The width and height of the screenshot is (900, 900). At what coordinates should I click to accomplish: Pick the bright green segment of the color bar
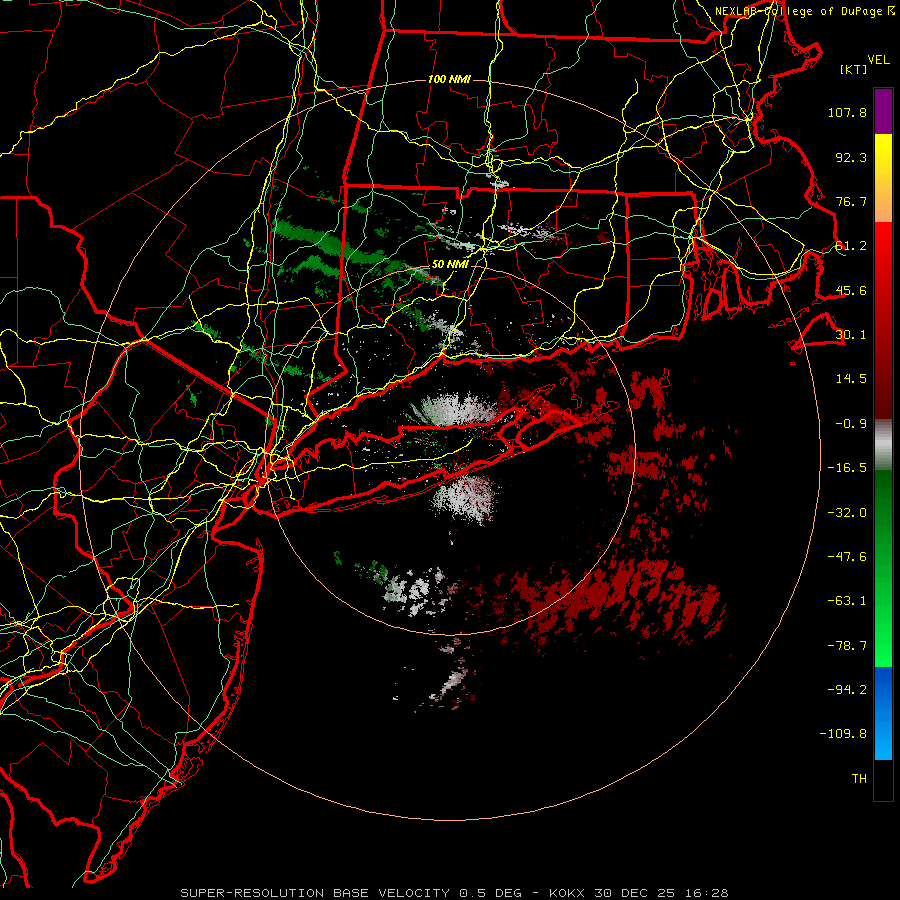(883, 568)
